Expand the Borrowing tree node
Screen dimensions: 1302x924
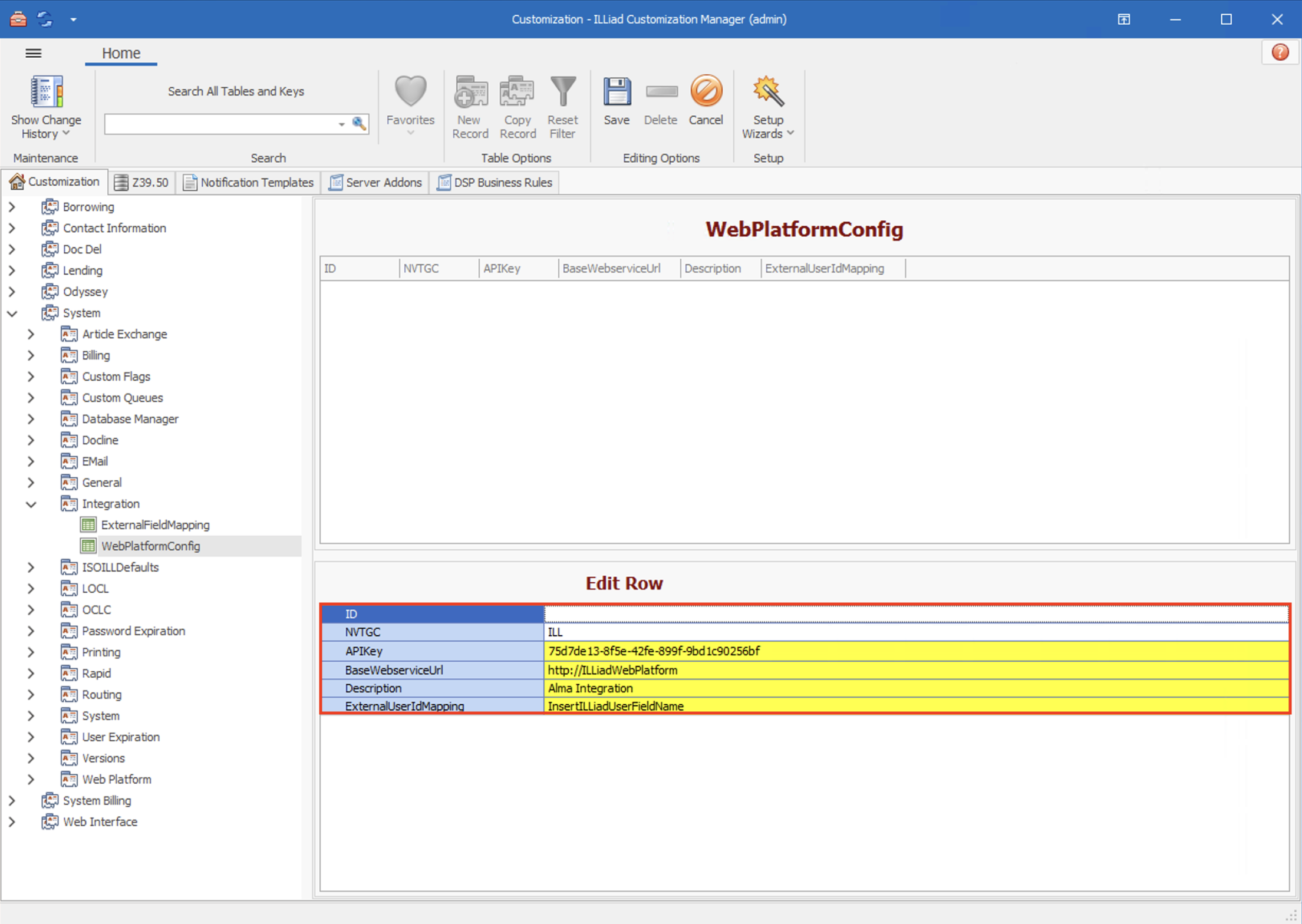coord(12,206)
